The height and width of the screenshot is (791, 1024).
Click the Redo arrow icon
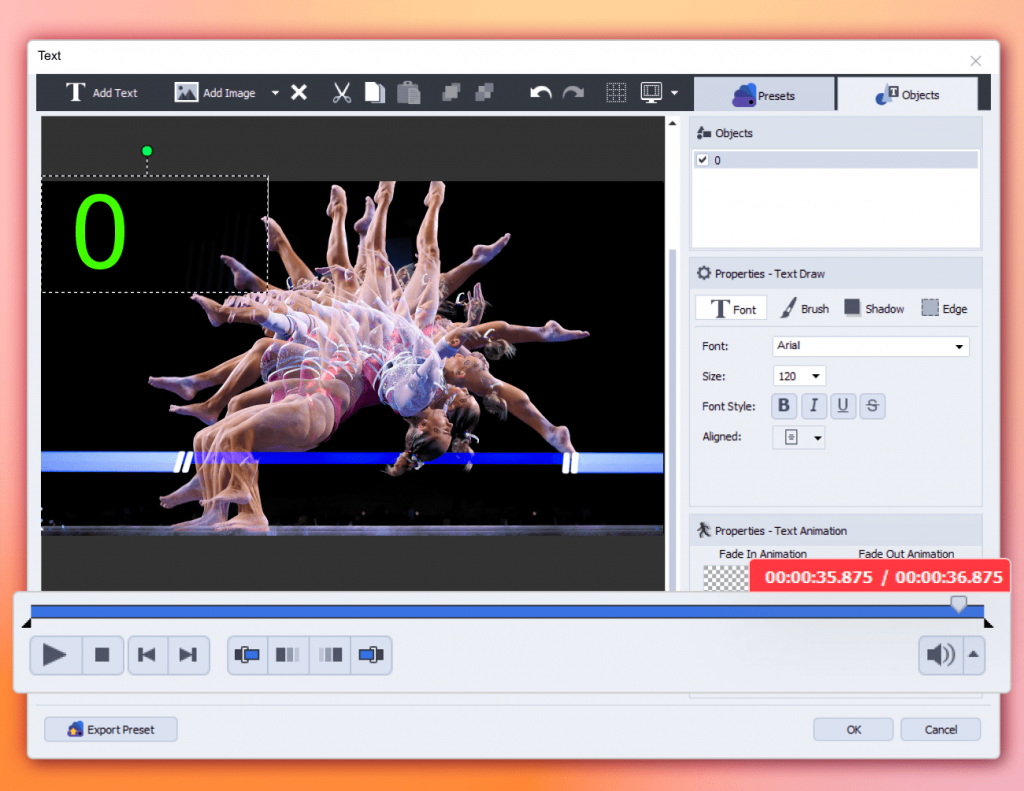click(573, 93)
